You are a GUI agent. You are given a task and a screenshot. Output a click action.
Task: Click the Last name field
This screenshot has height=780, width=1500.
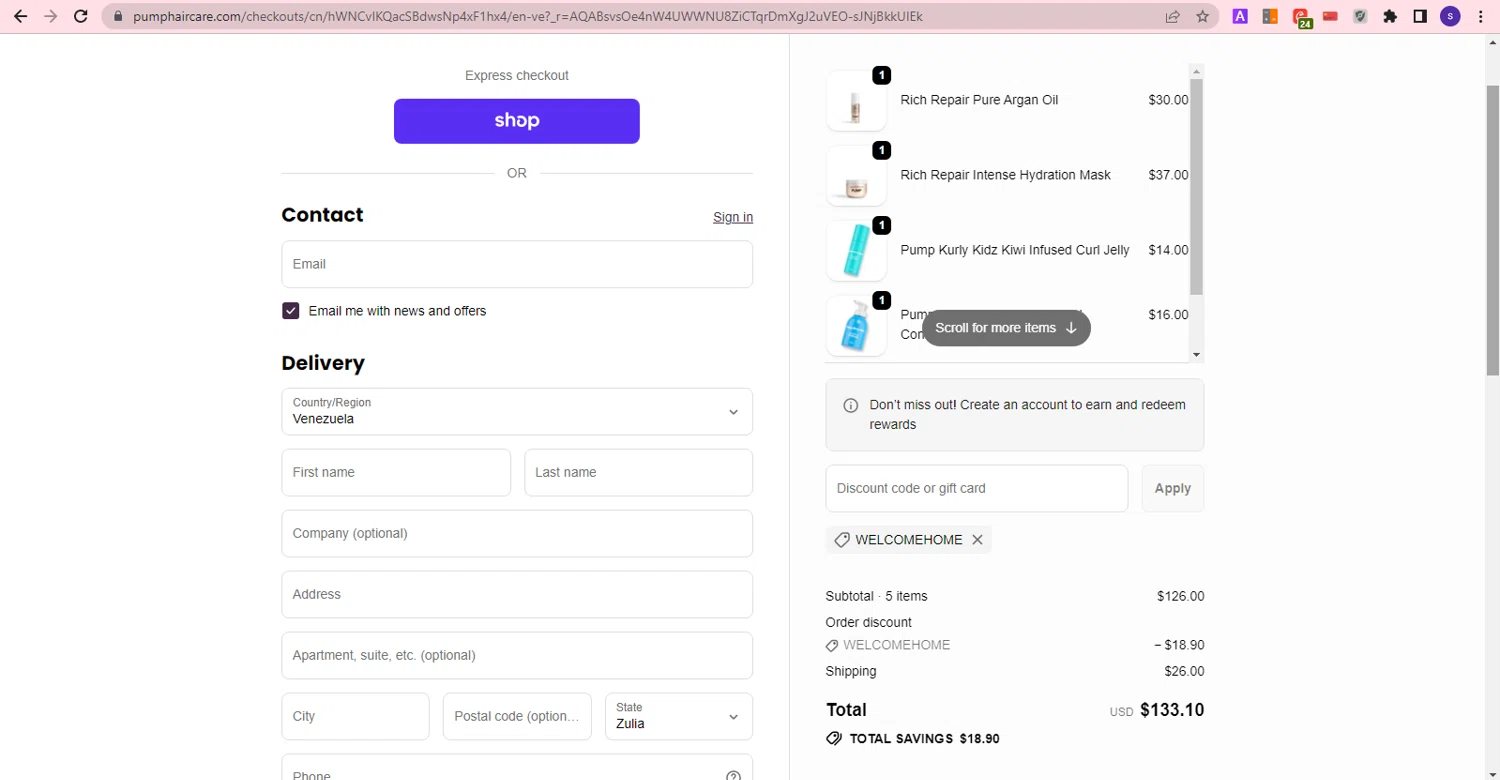click(638, 472)
